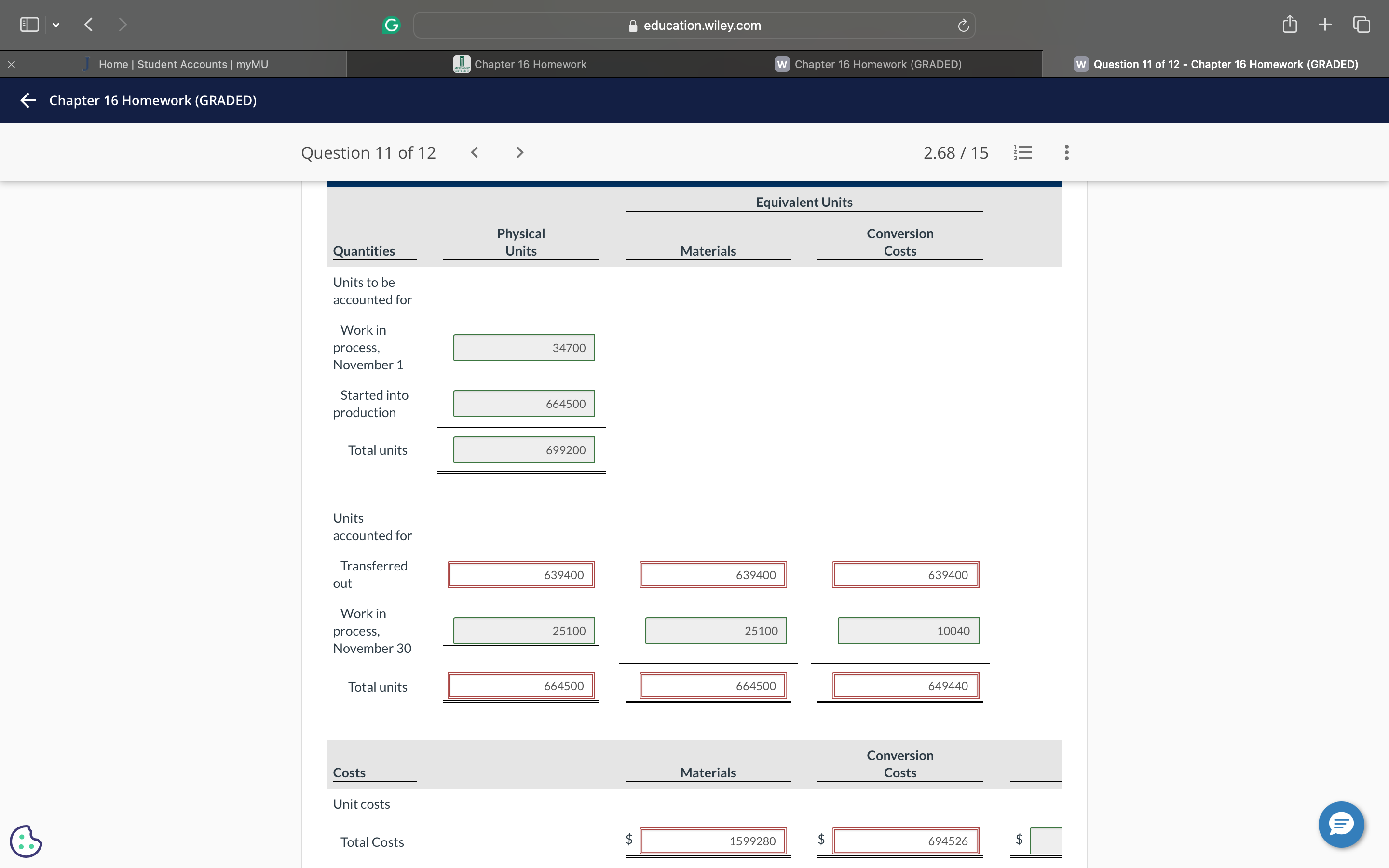Open a new tab with plus icon
Viewport: 1389px width, 868px height.
pos(1325,25)
